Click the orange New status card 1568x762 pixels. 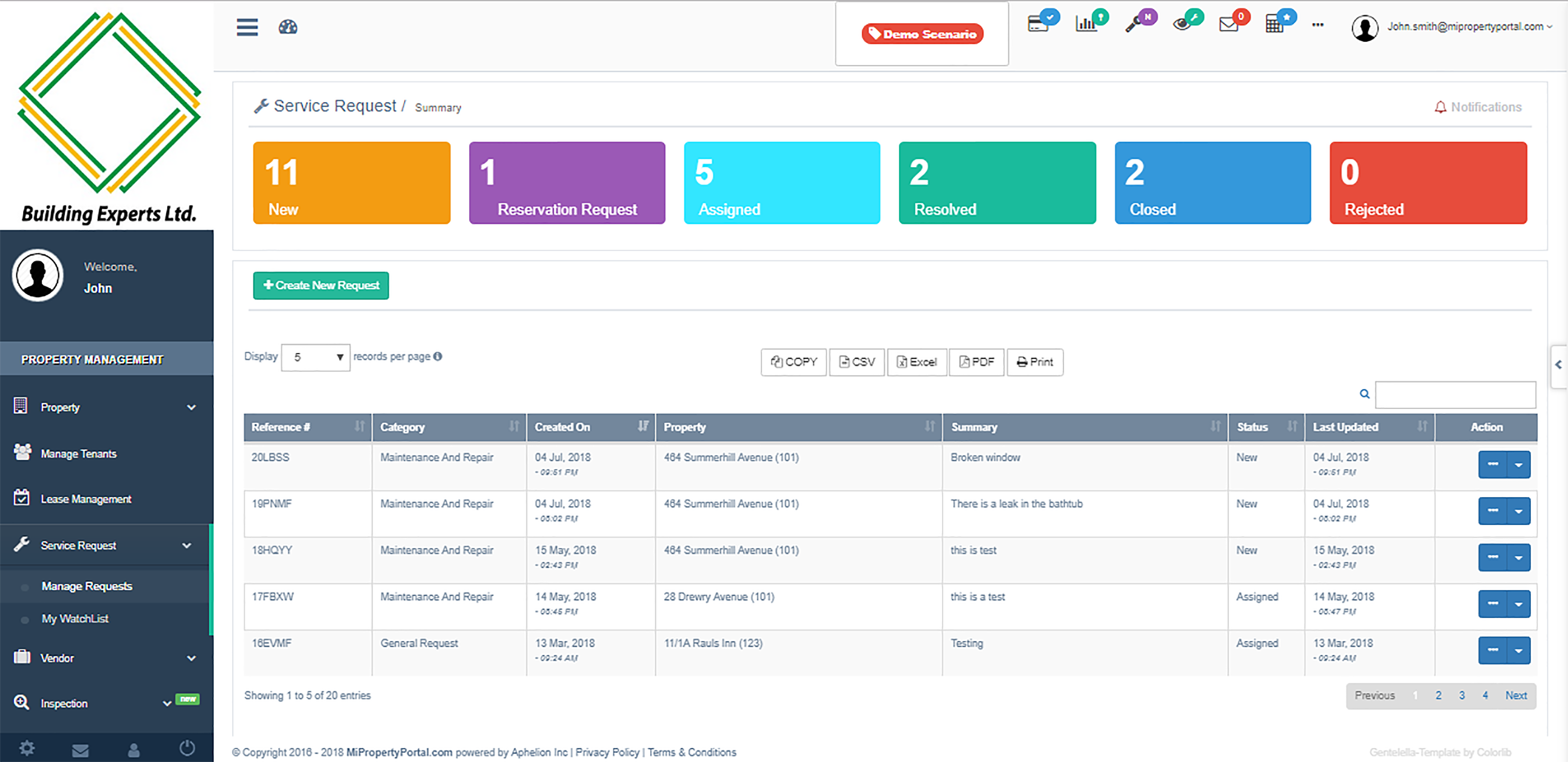tap(351, 183)
